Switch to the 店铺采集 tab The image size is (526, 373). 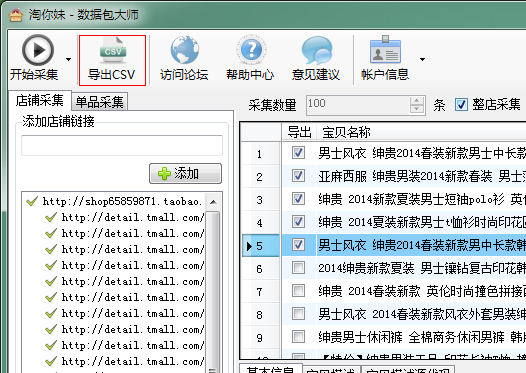(x=40, y=100)
